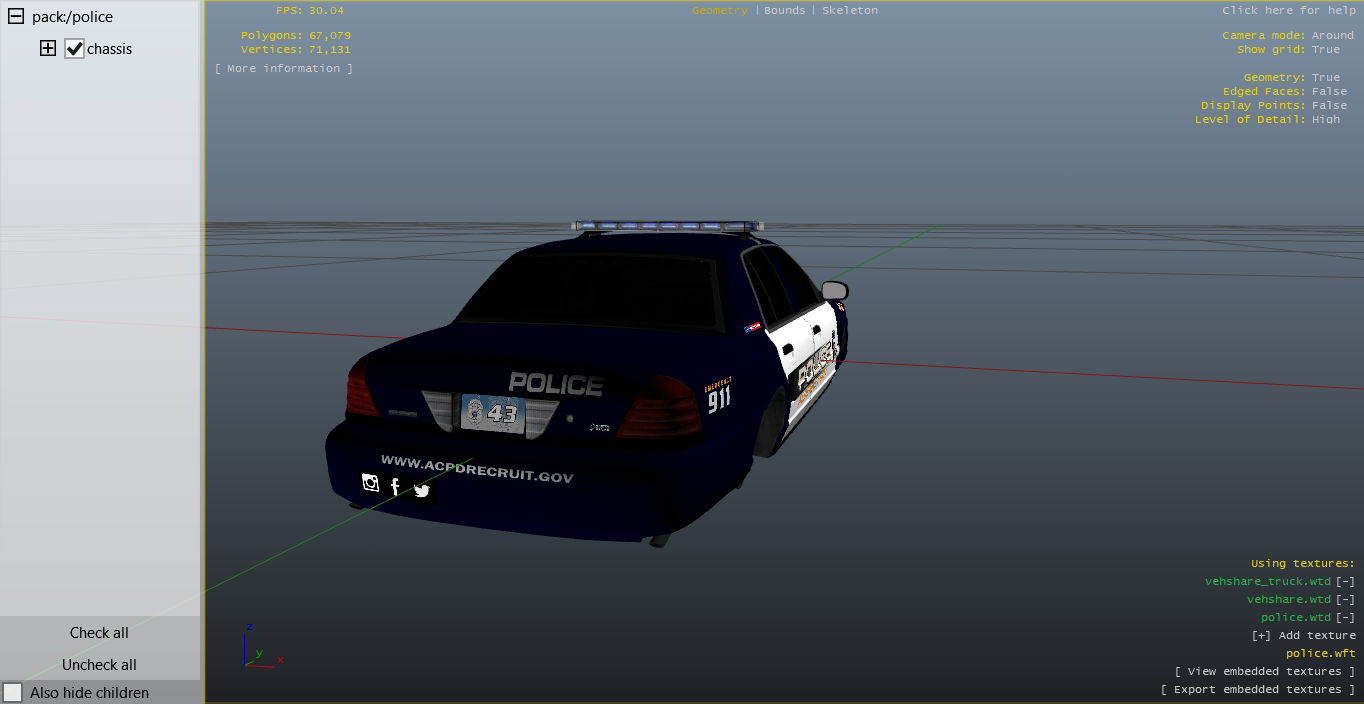1364x704 pixels.
Task: Toggle the Show grid setting
Action: [x=1326, y=49]
